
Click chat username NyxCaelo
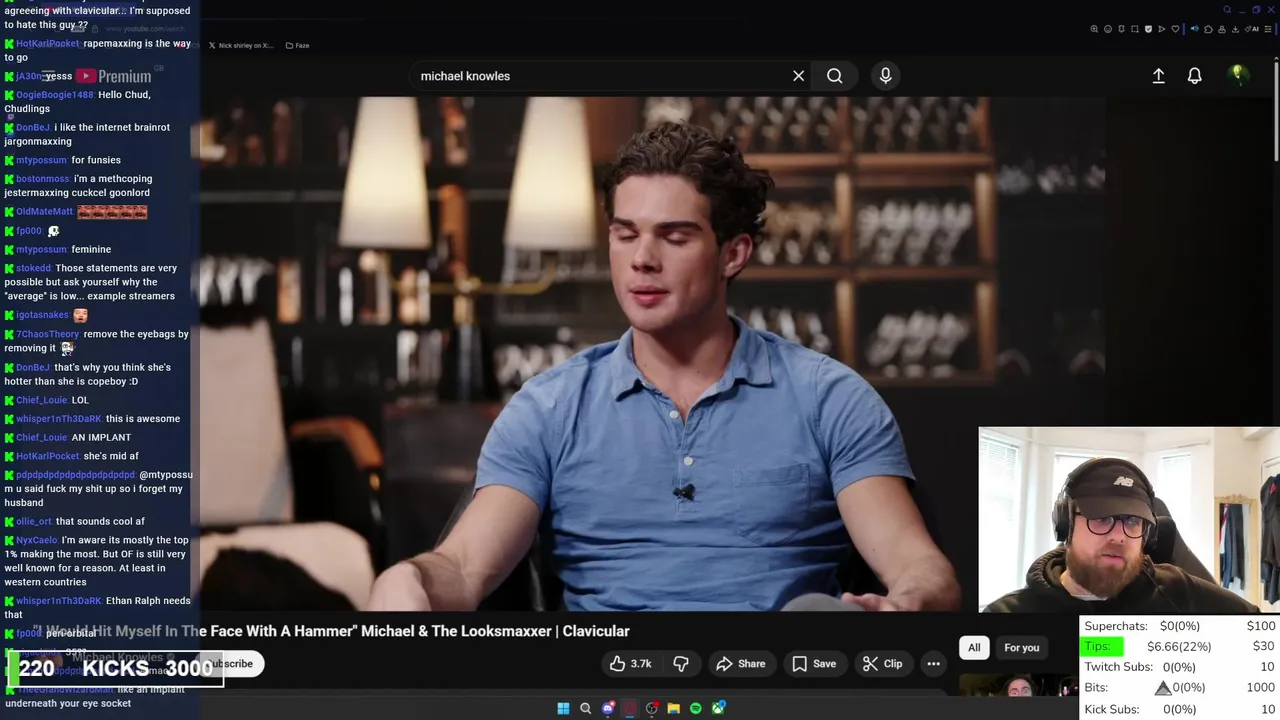(37, 540)
